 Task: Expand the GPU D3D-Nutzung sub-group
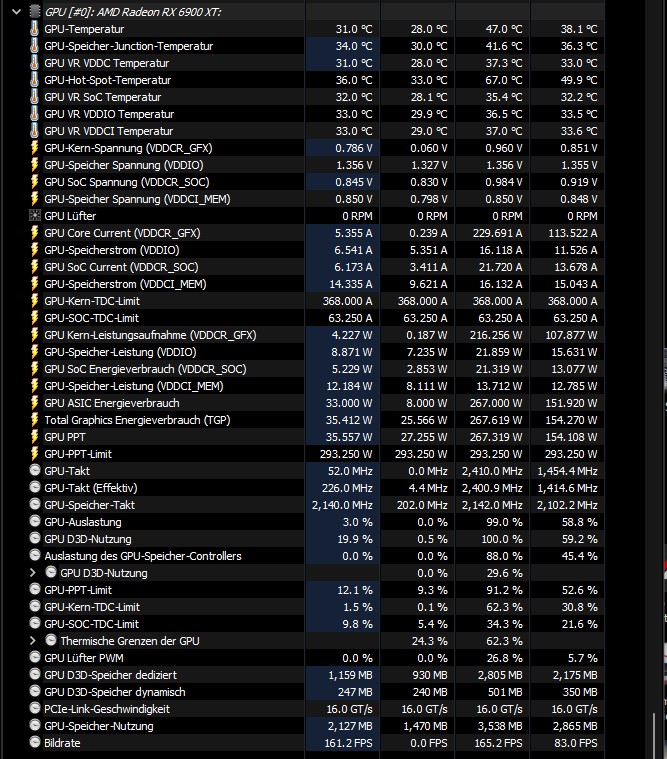(x=32, y=573)
